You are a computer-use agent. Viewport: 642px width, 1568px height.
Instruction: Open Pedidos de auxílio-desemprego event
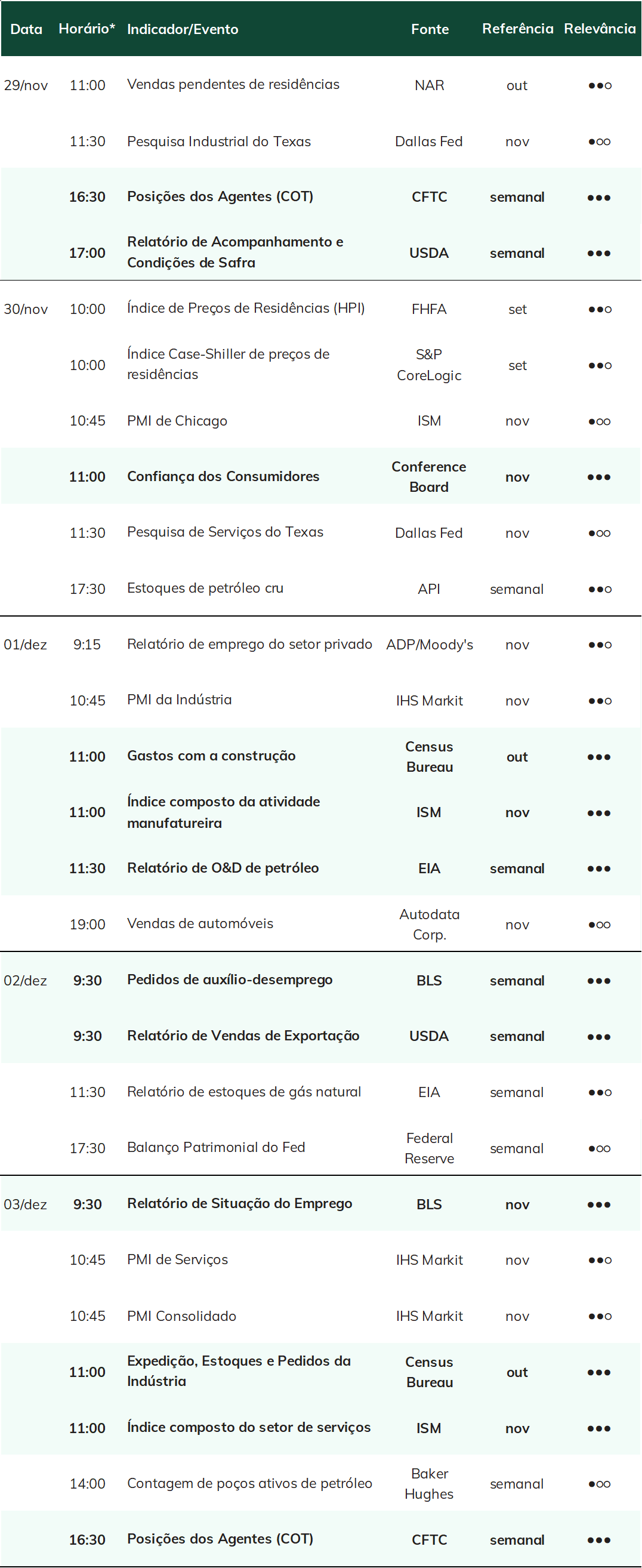230,979
